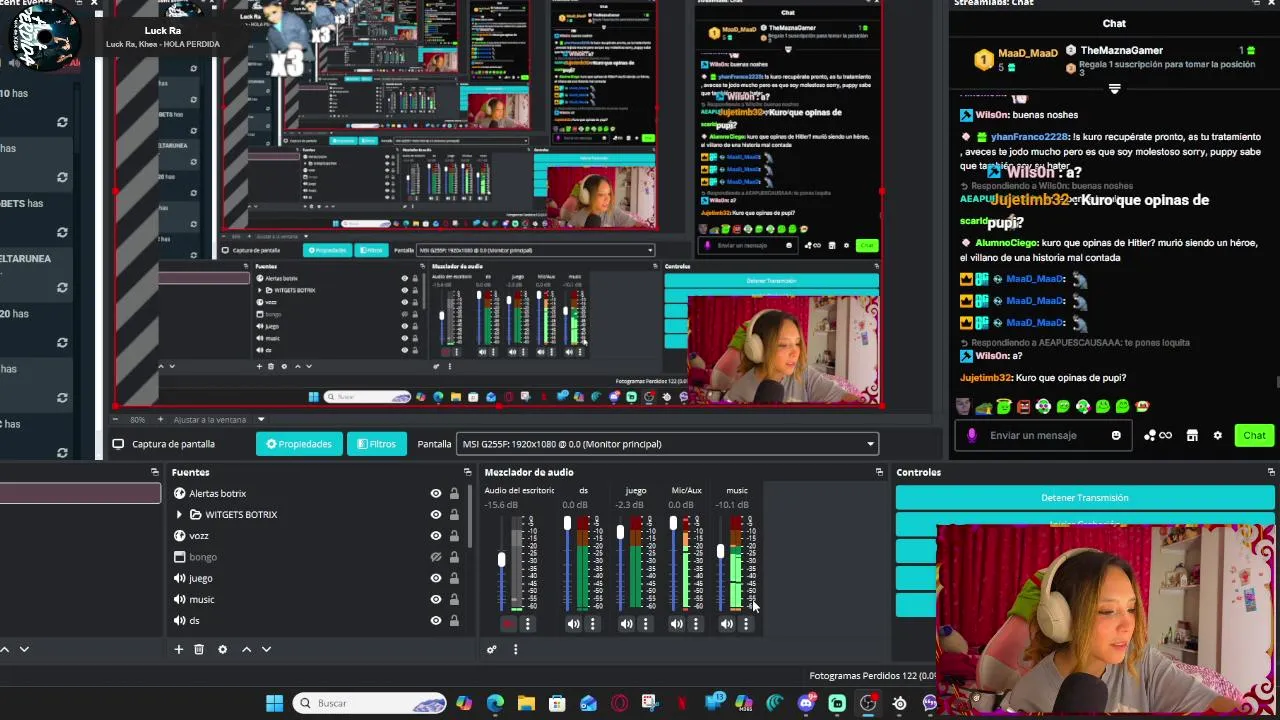This screenshot has width=1280, height=720.
Task: Click AlumnoCiego username in chat
Action: (1006, 243)
